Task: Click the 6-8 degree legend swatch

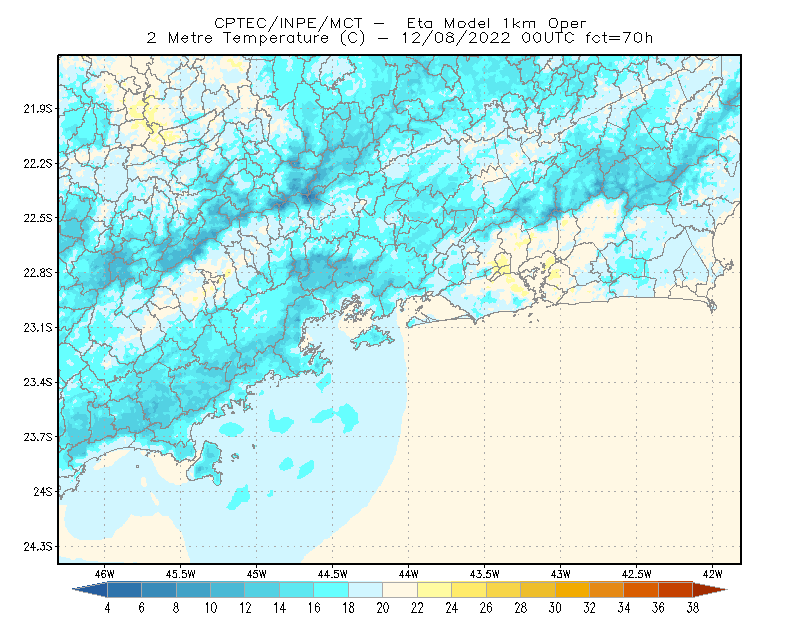Action: tap(159, 590)
